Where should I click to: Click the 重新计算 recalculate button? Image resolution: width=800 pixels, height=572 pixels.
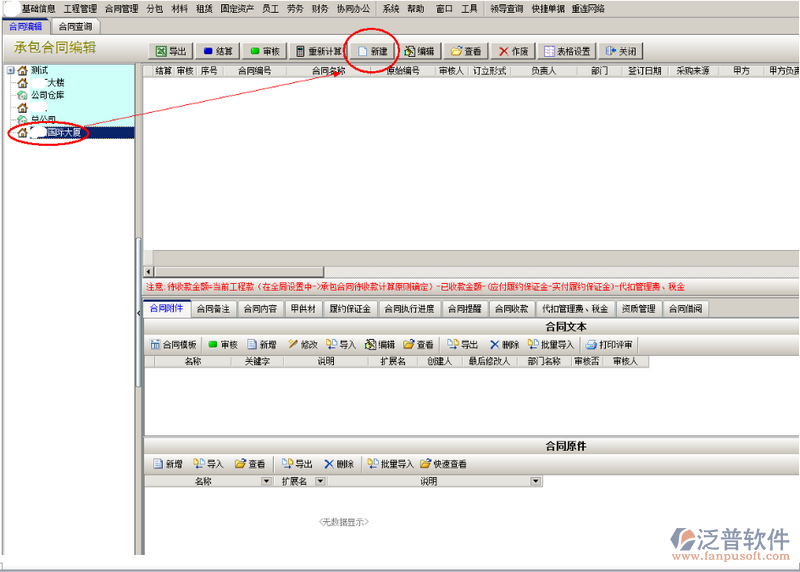pos(318,51)
